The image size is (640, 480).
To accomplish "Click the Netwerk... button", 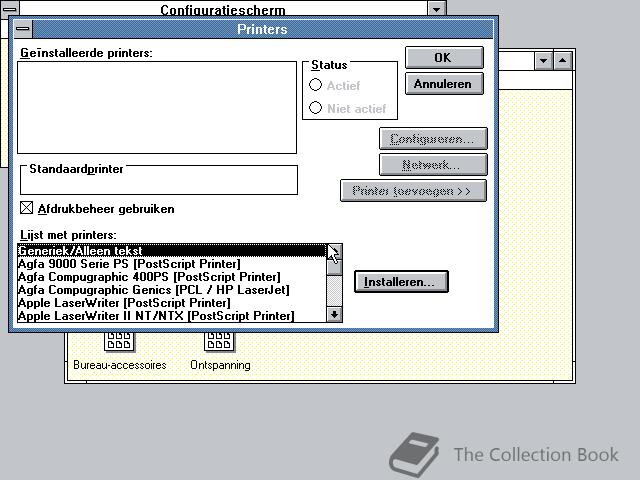I will (433, 165).
